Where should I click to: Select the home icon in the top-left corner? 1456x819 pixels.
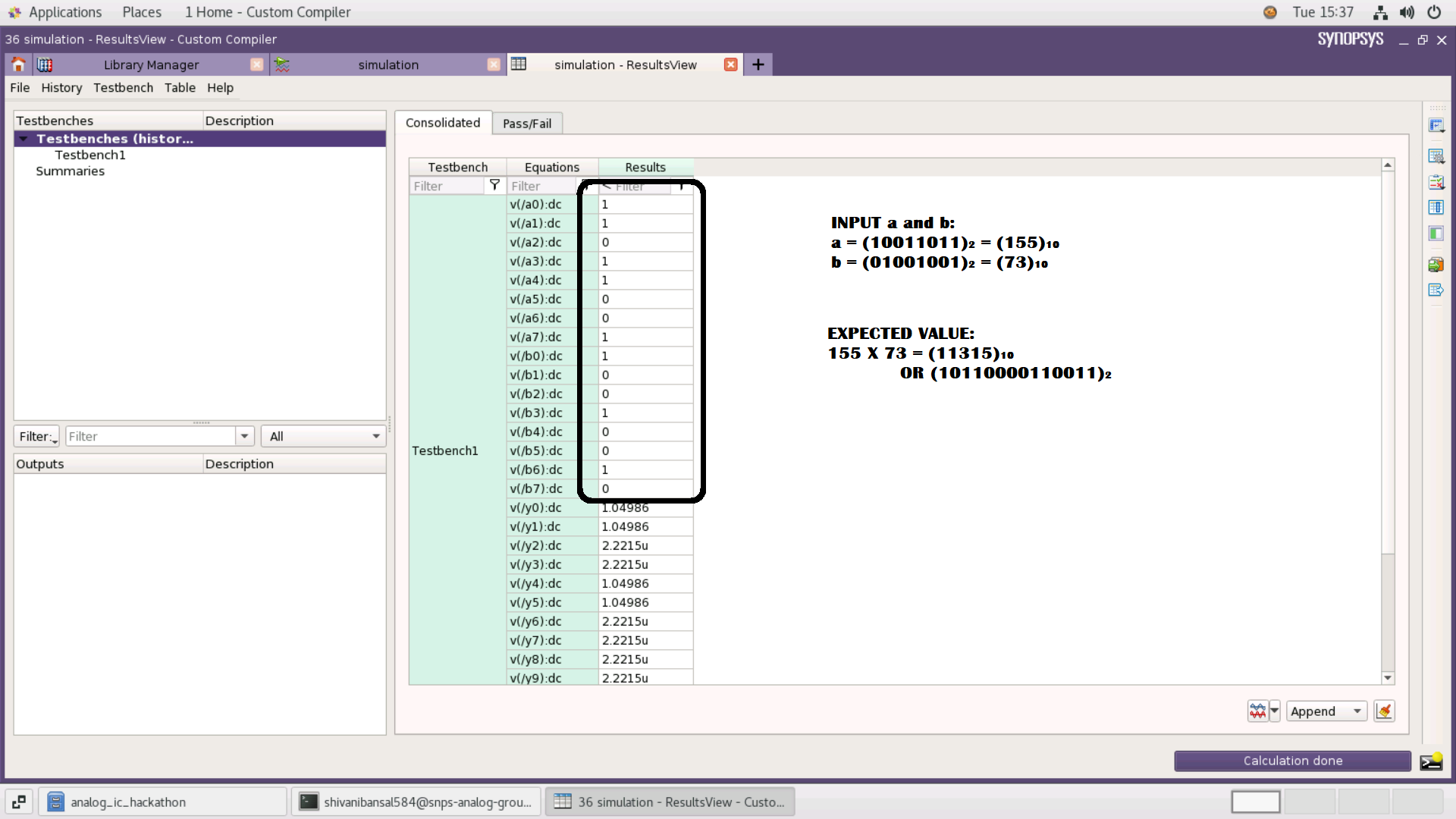coord(17,64)
